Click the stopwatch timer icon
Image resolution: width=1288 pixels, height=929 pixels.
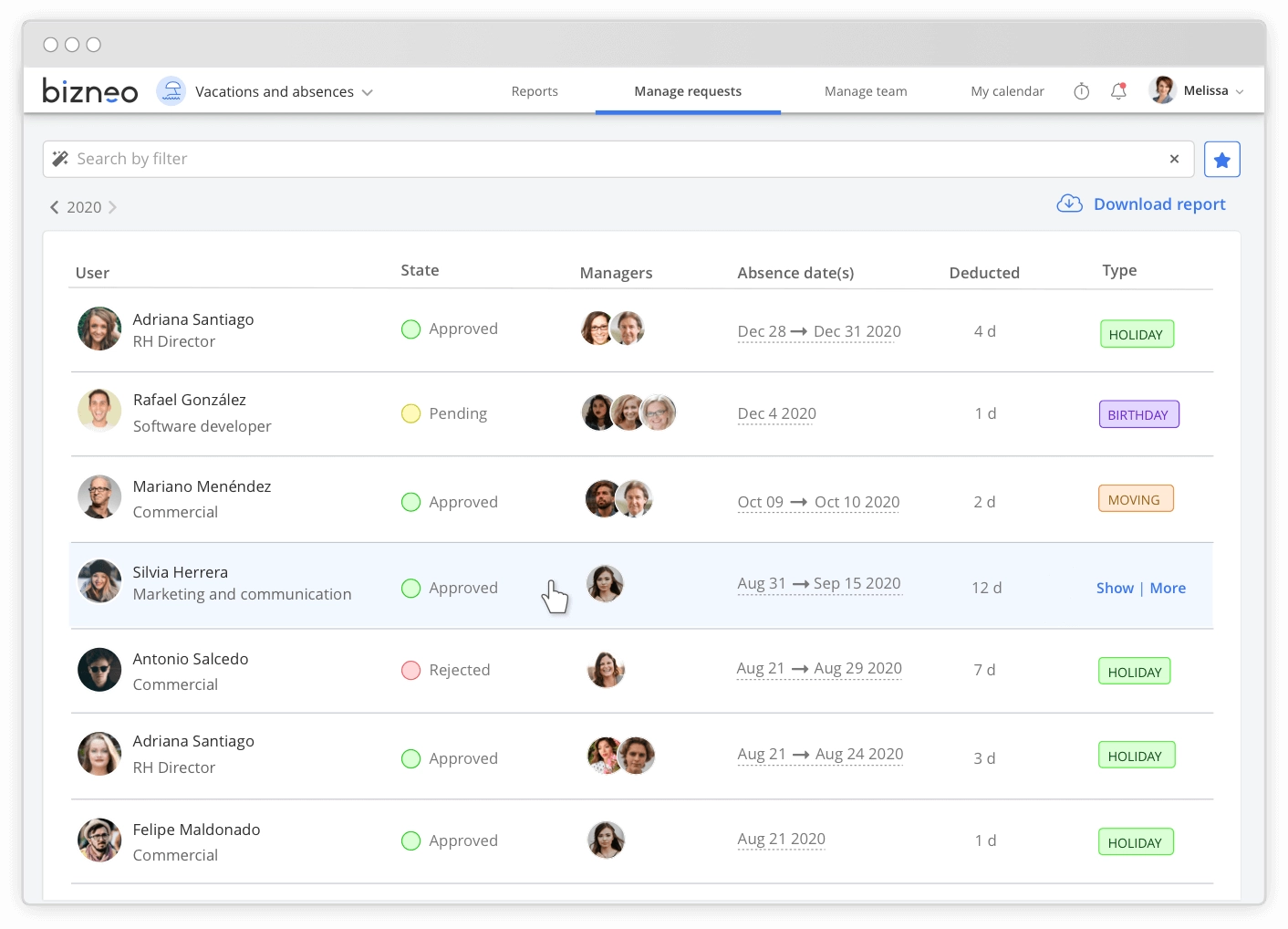pos(1082,91)
